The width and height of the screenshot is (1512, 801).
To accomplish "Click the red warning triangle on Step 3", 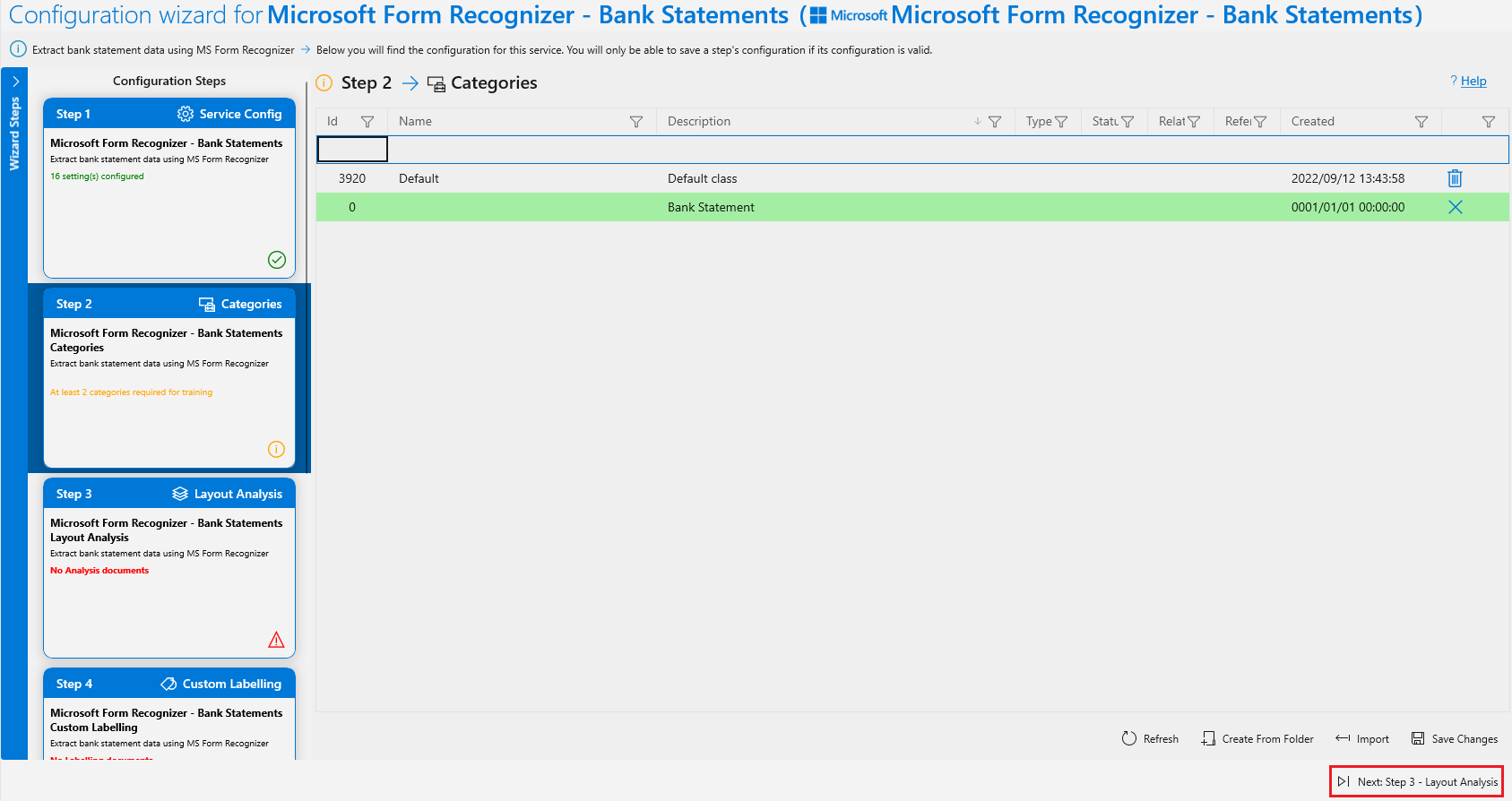I will click(276, 640).
